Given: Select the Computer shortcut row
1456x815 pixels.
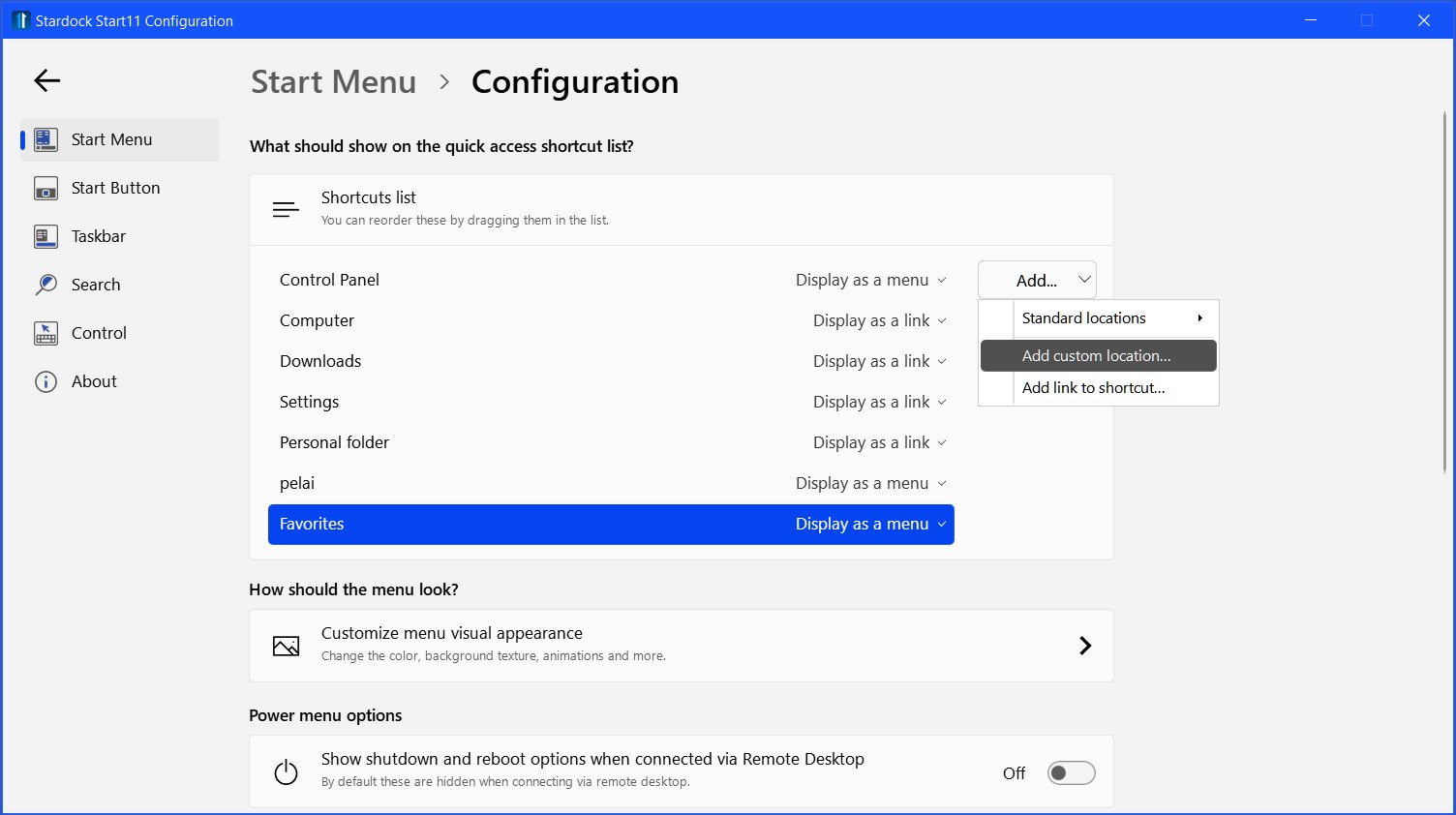Looking at the screenshot, I should click(x=611, y=320).
